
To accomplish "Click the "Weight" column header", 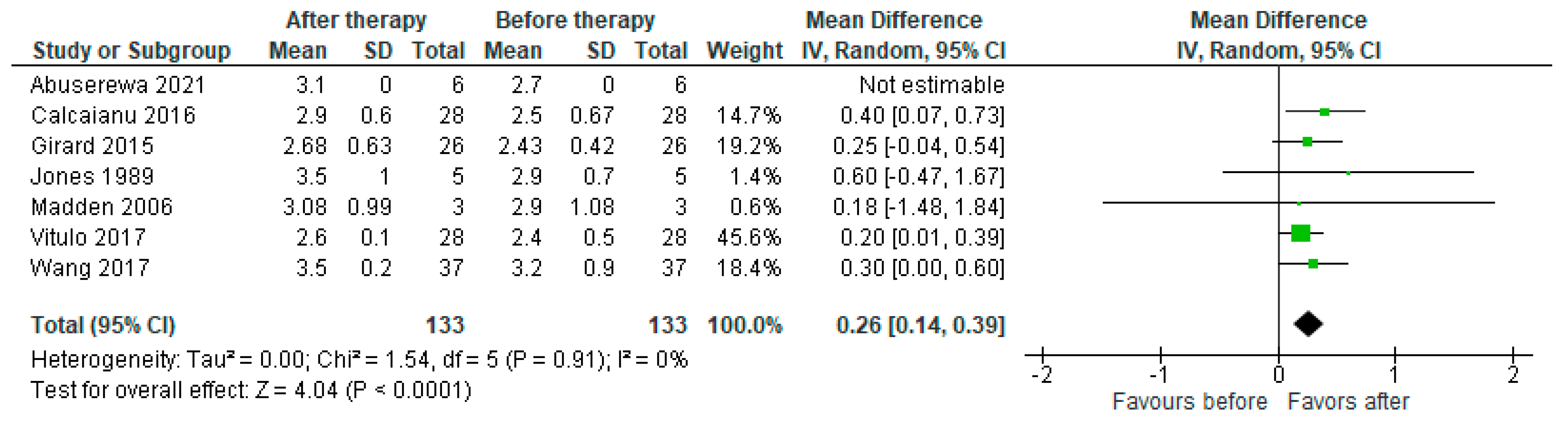I will coord(745,51).
